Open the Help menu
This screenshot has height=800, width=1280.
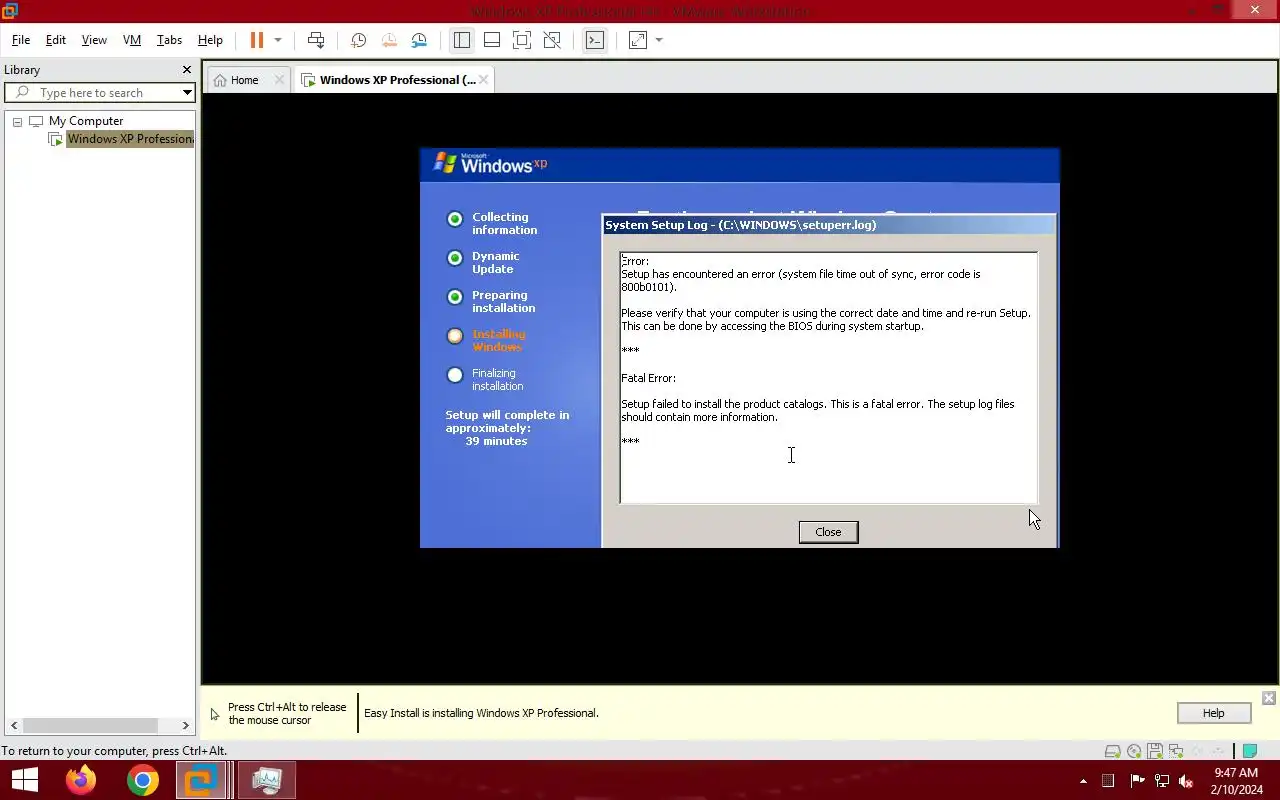(x=210, y=40)
